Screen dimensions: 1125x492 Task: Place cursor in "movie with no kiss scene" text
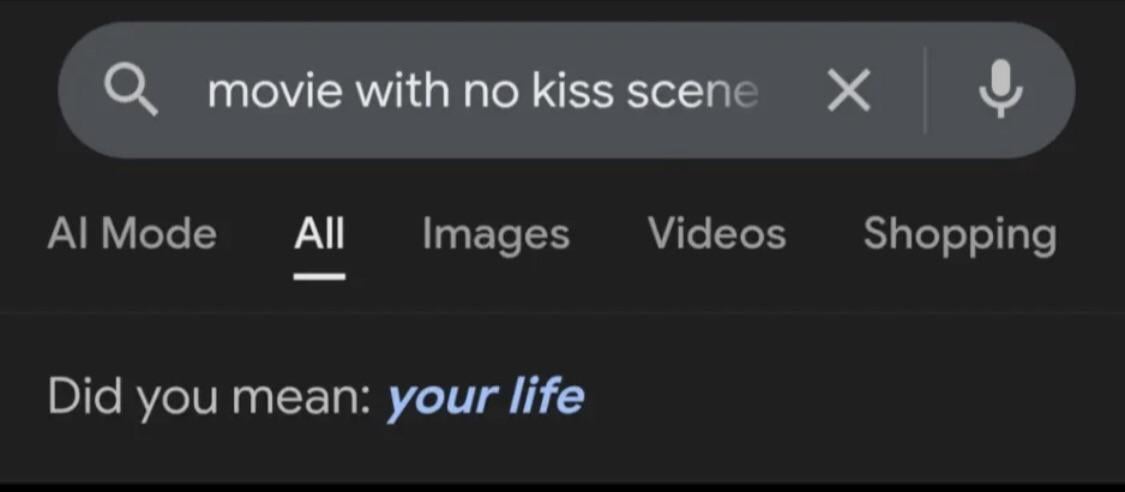(x=482, y=92)
